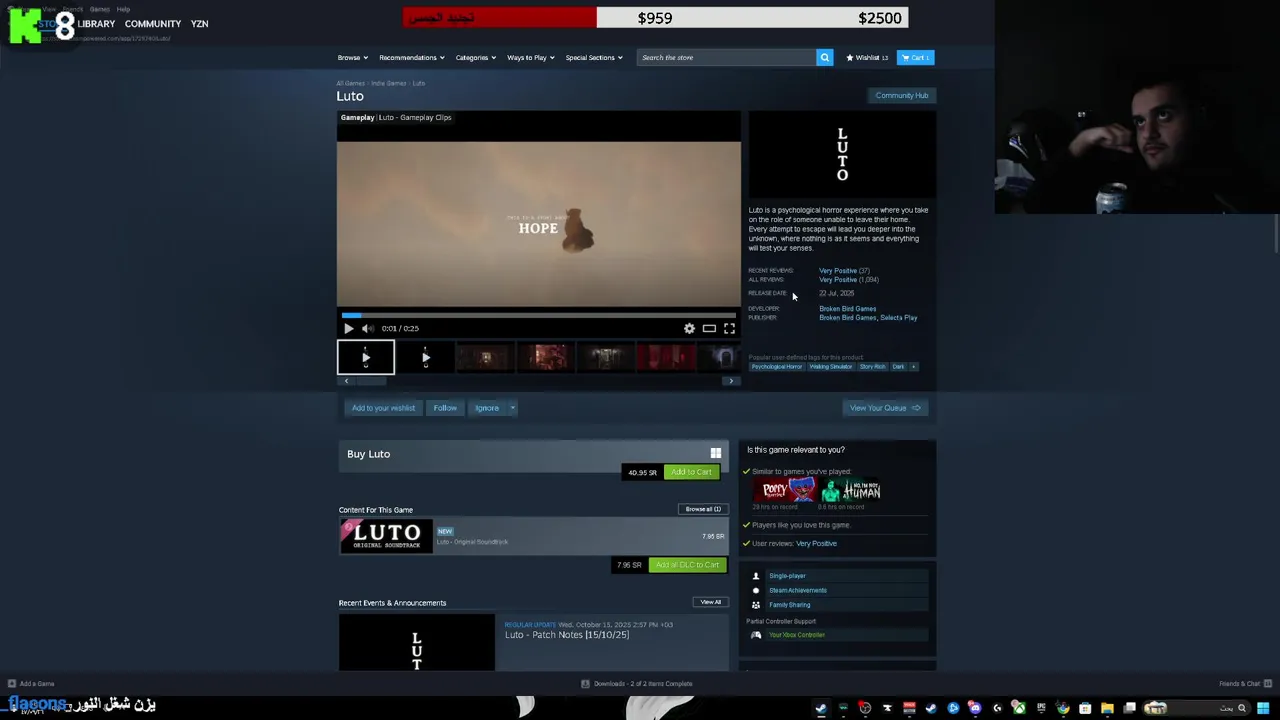This screenshot has height=720, width=1280.
Task: Open video settings gear icon
Action: tap(689, 328)
